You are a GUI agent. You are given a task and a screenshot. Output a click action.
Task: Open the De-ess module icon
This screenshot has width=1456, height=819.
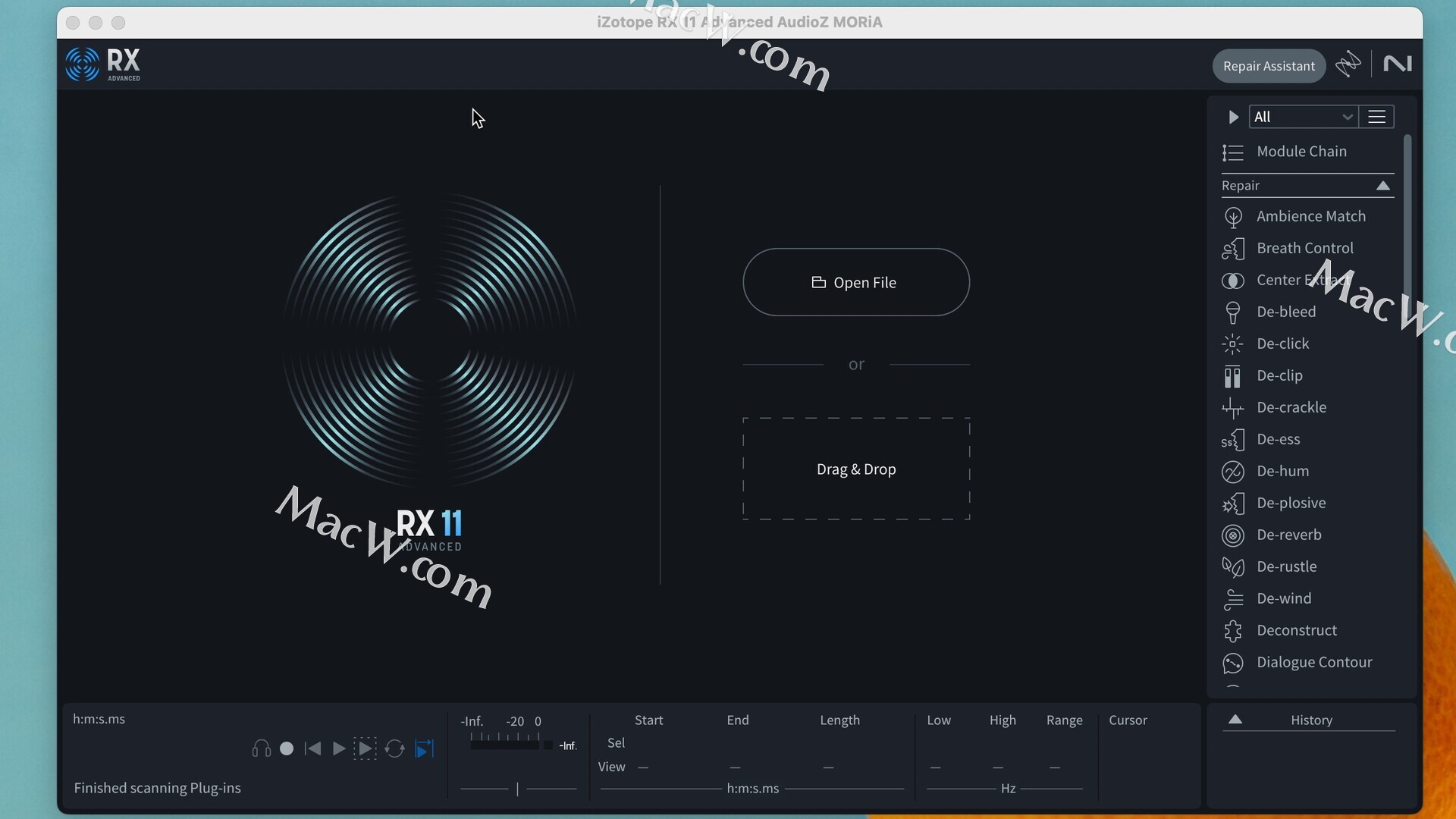(x=1233, y=440)
